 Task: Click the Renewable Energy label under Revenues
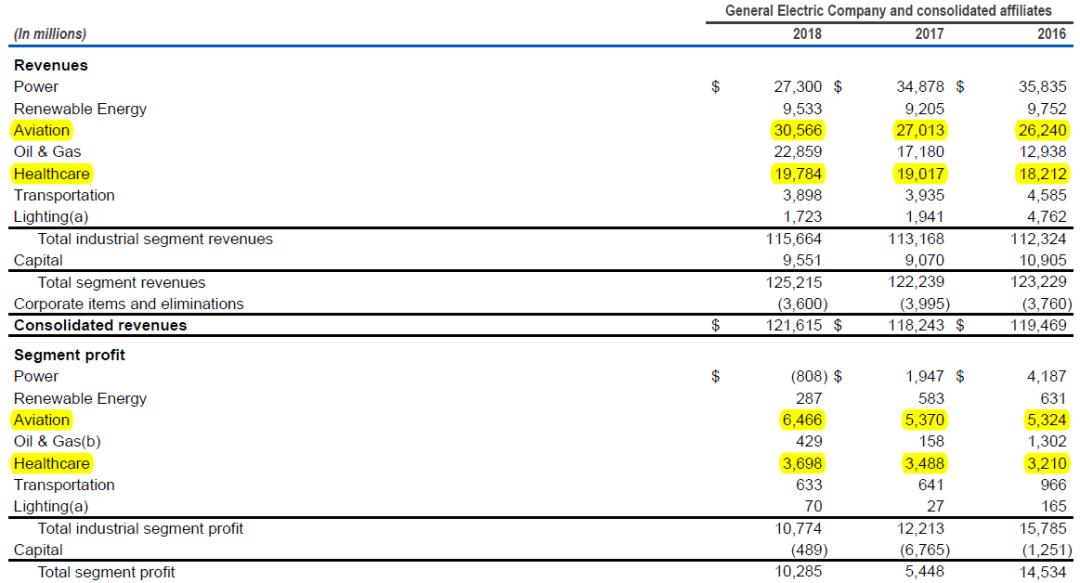click(x=80, y=109)
